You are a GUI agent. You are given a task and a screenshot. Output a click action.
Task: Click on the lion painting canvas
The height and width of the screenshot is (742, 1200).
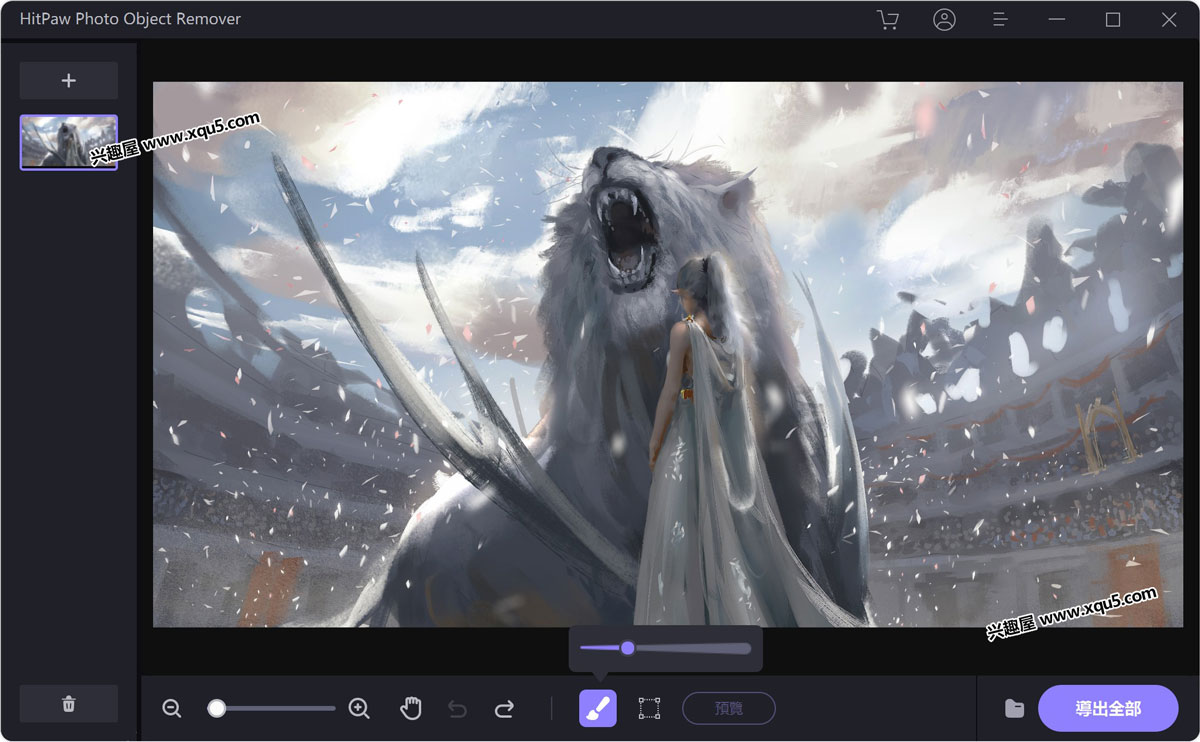click(x=667, y=355)
